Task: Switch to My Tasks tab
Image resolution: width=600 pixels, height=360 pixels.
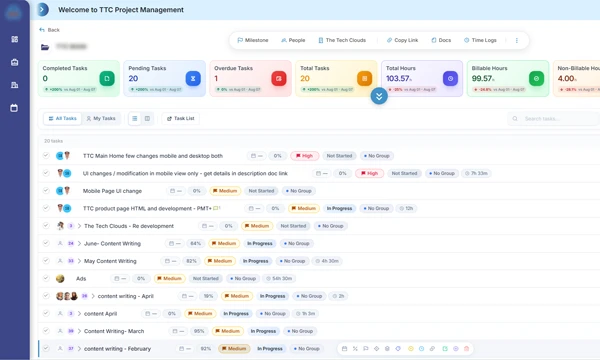Action: (x=101, y=119)
